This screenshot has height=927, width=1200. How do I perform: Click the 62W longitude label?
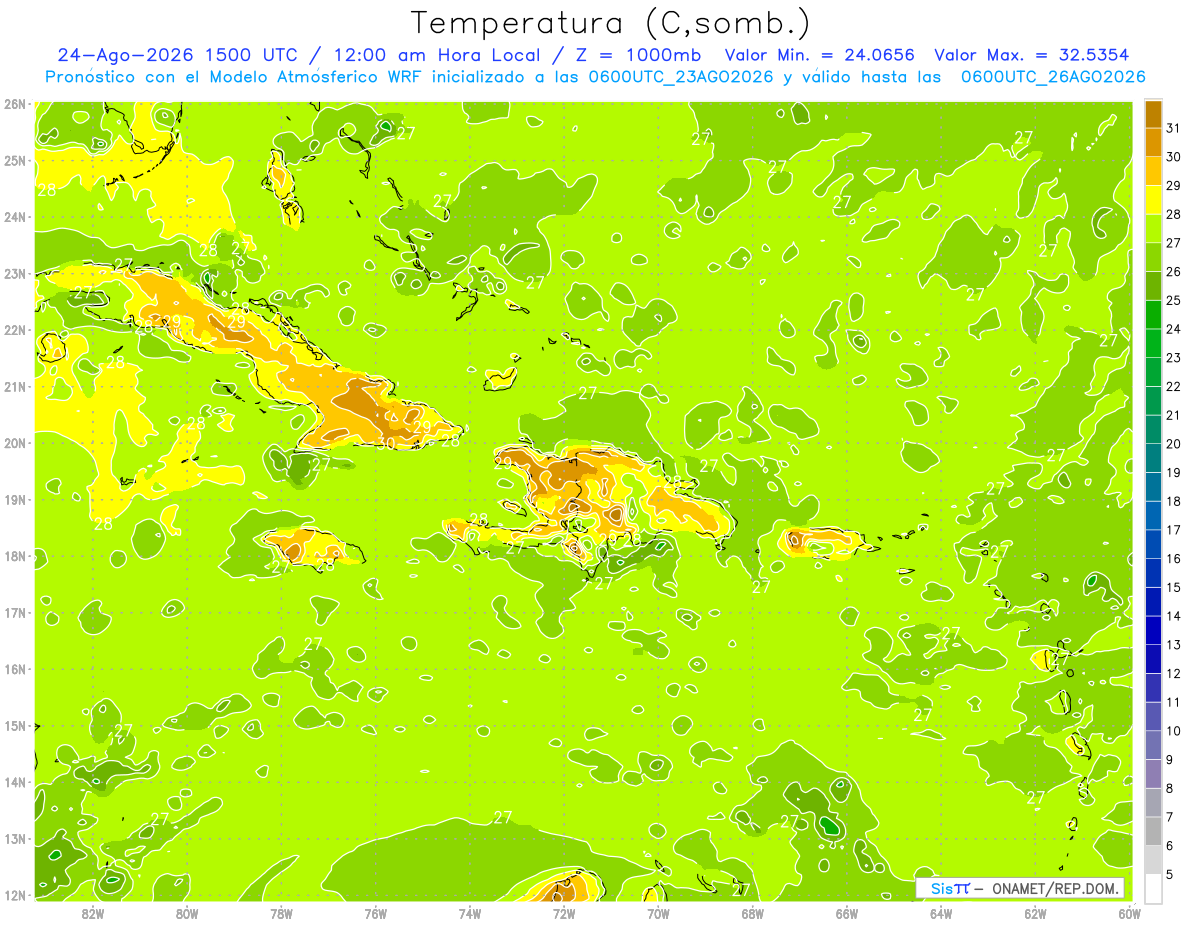[x=1035, y=913]
